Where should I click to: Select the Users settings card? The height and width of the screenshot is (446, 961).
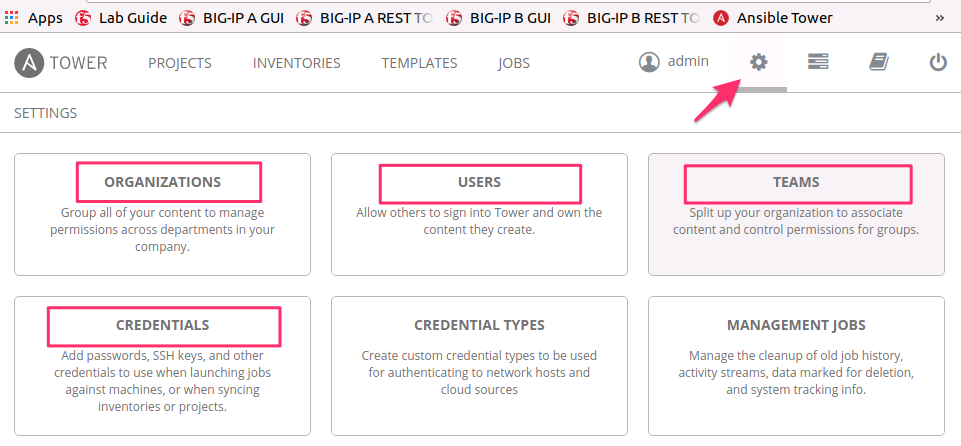(x=479, y=214)
